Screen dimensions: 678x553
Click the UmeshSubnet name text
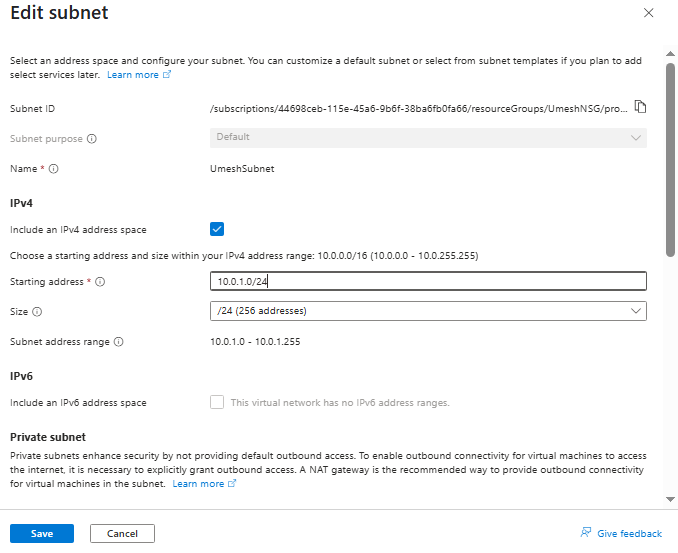pos(242,169)
